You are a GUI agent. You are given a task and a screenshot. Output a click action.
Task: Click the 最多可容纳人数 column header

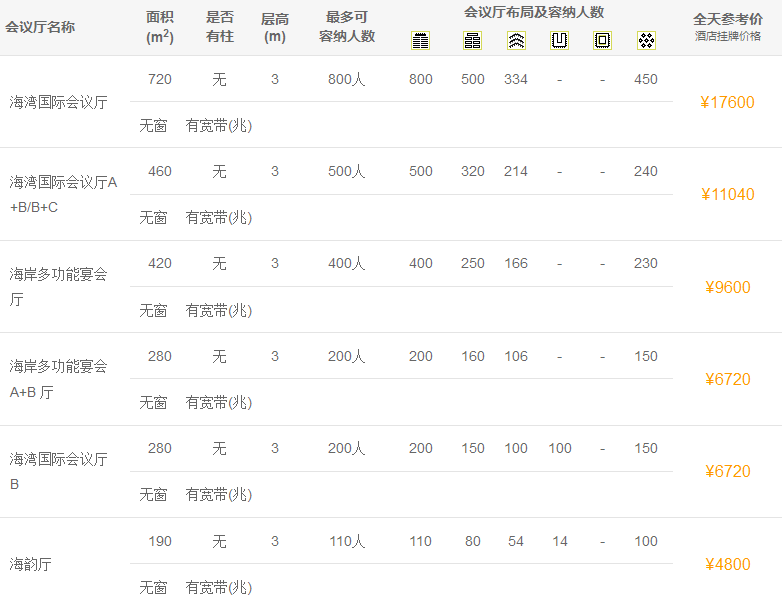pos(347,27)
